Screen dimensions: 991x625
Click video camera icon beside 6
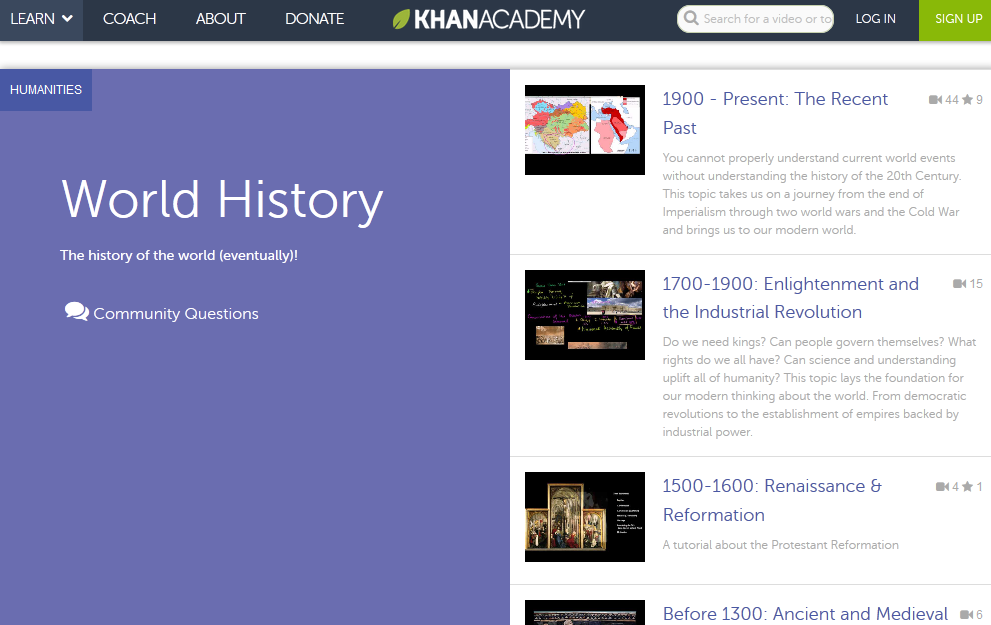pos(966,614)
